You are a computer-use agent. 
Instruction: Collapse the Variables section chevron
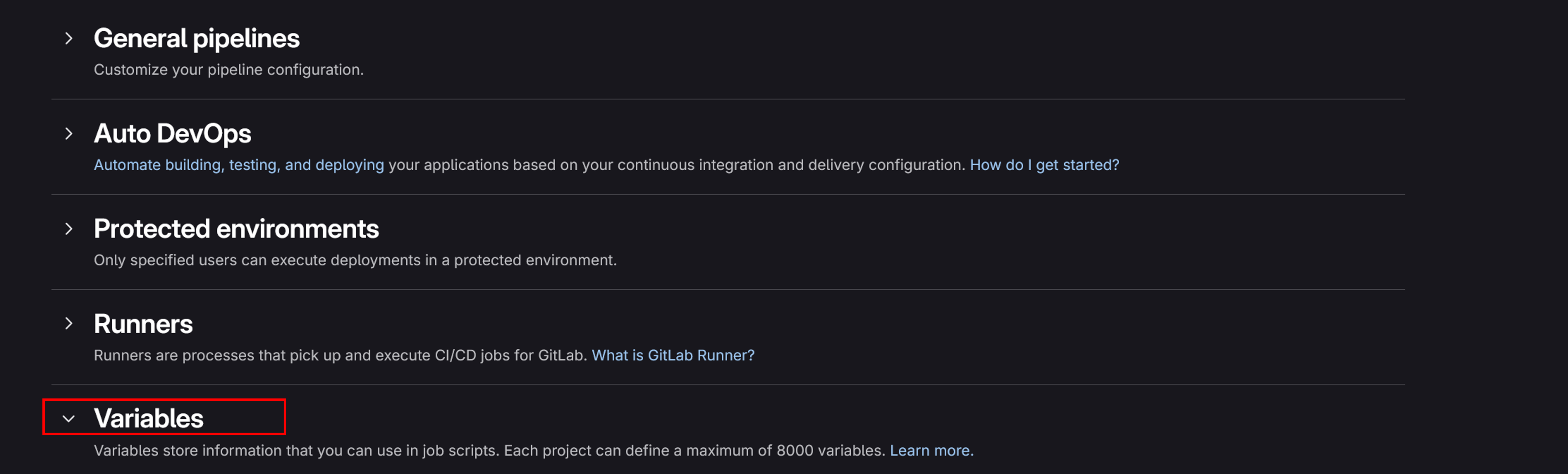click(x=69, y=419)
